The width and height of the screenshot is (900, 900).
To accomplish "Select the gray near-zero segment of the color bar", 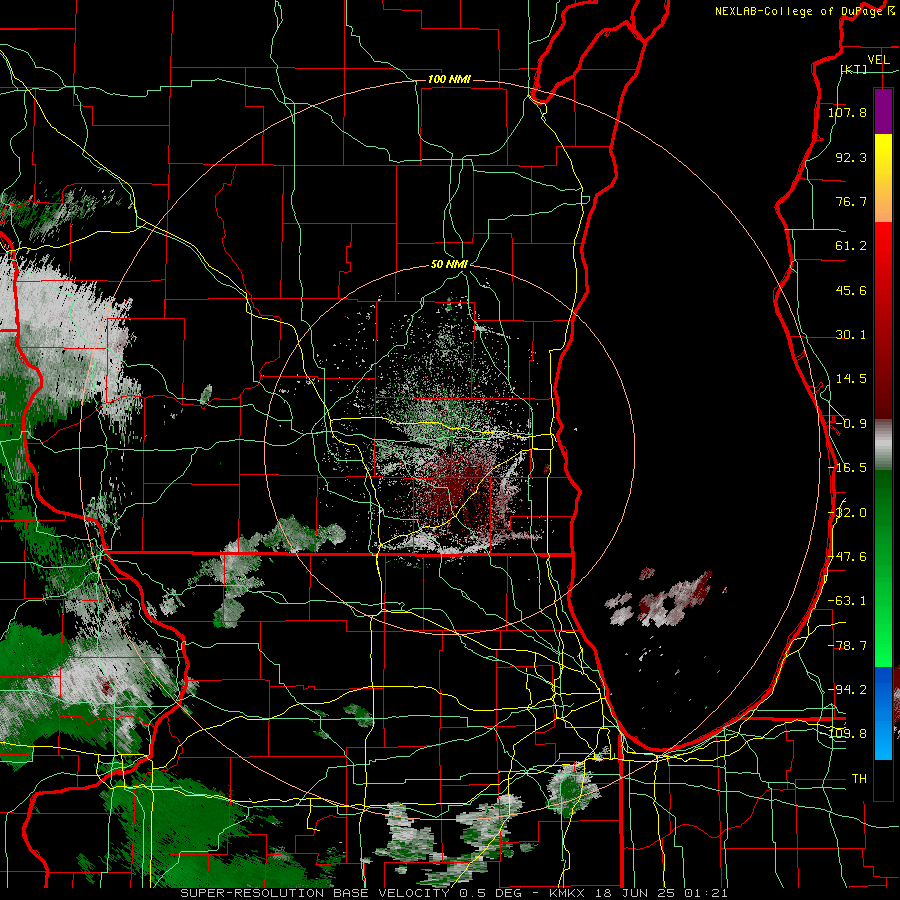I will (883, 445).
